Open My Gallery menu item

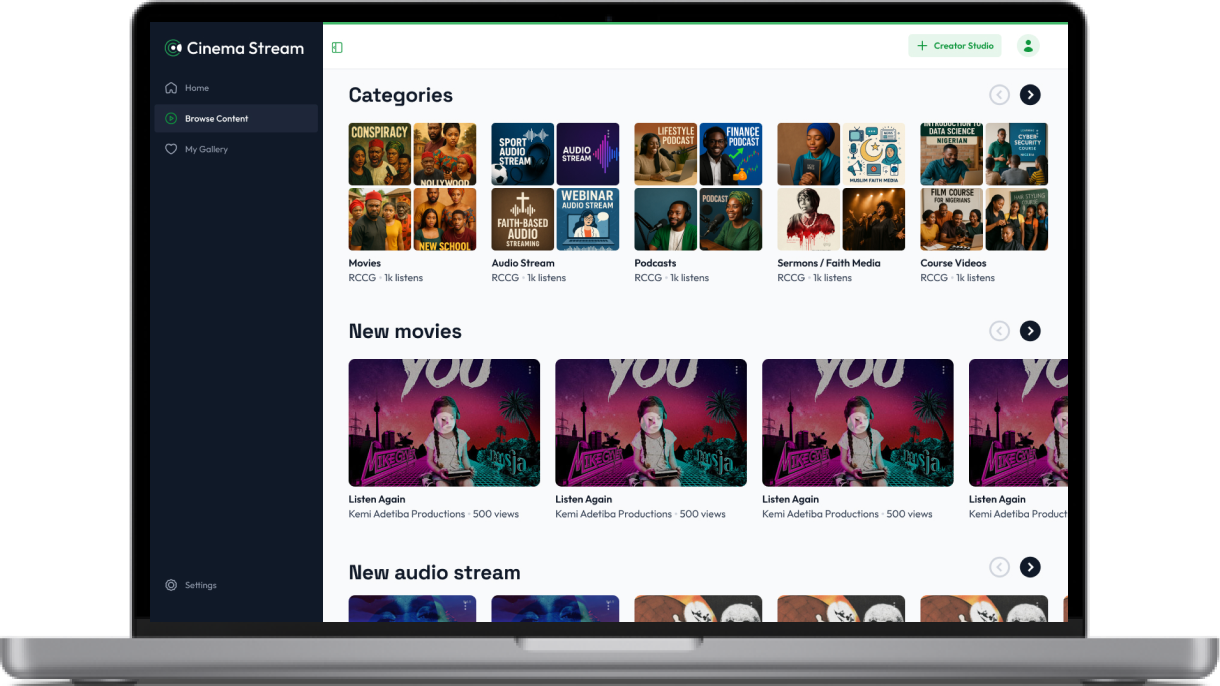point(206,149)
